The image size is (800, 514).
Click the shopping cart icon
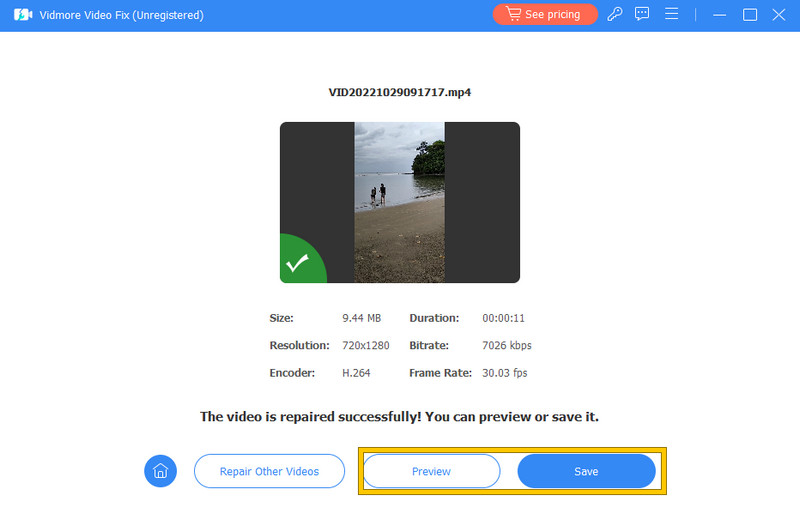click(512, 15)
